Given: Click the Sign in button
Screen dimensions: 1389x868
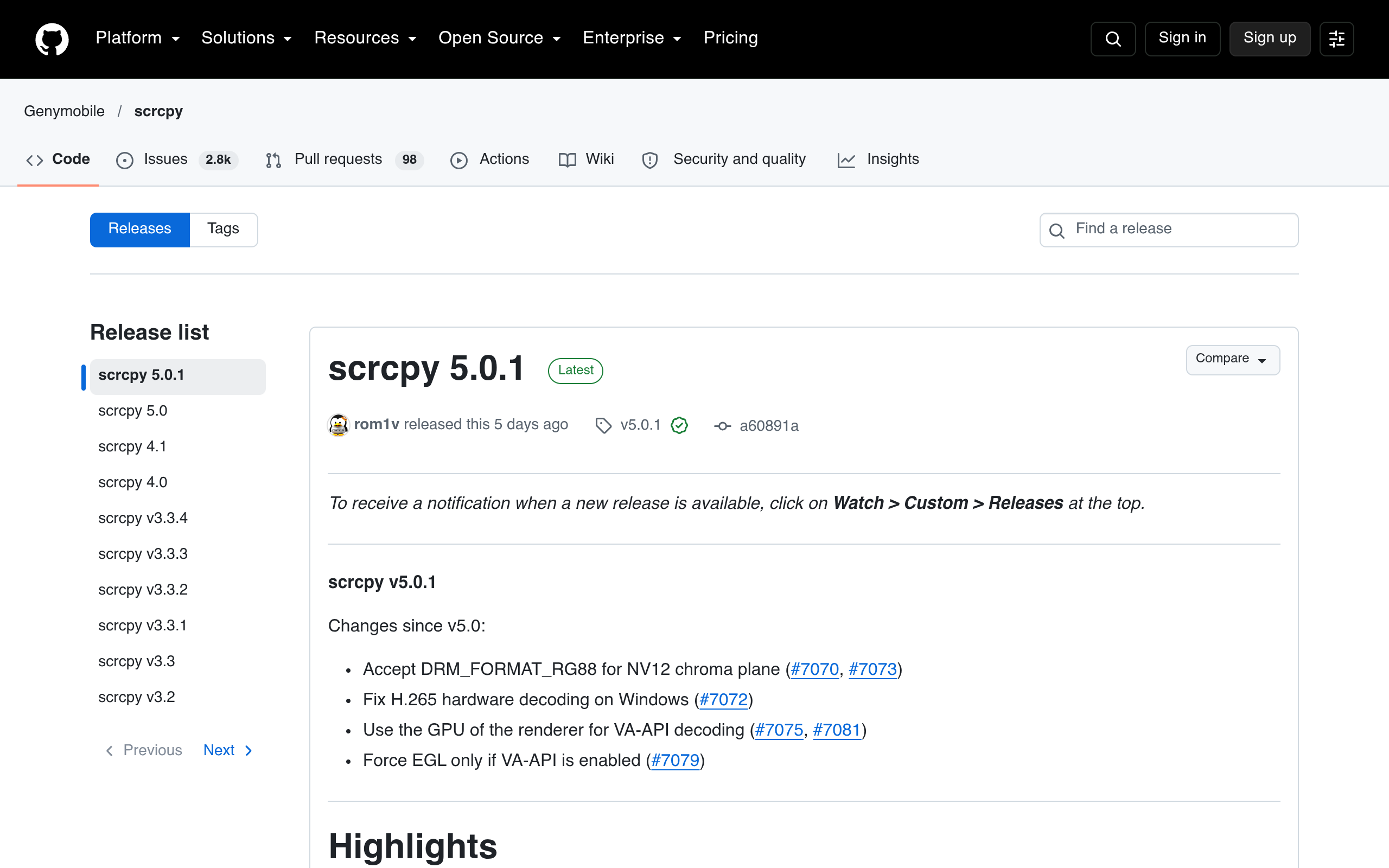Looking at the screenshot, I should [x=1182, y=39].
